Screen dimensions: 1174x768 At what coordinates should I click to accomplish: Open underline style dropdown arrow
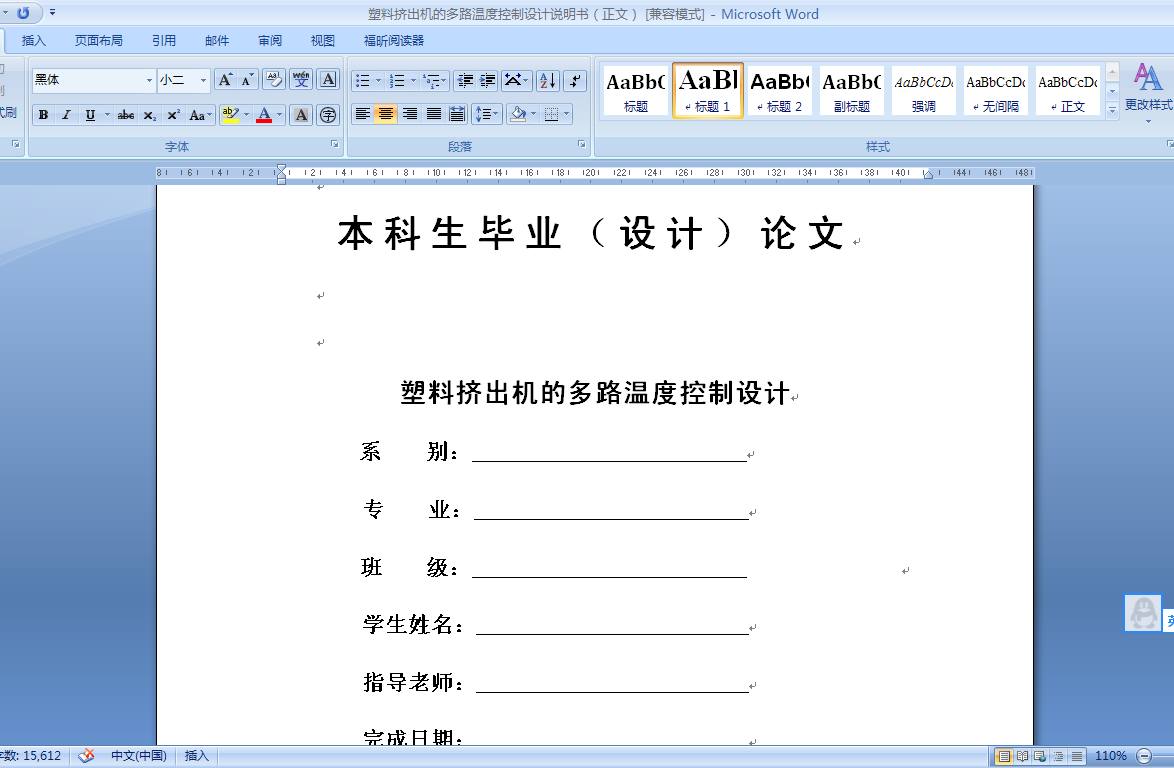[x=107, y=115]
